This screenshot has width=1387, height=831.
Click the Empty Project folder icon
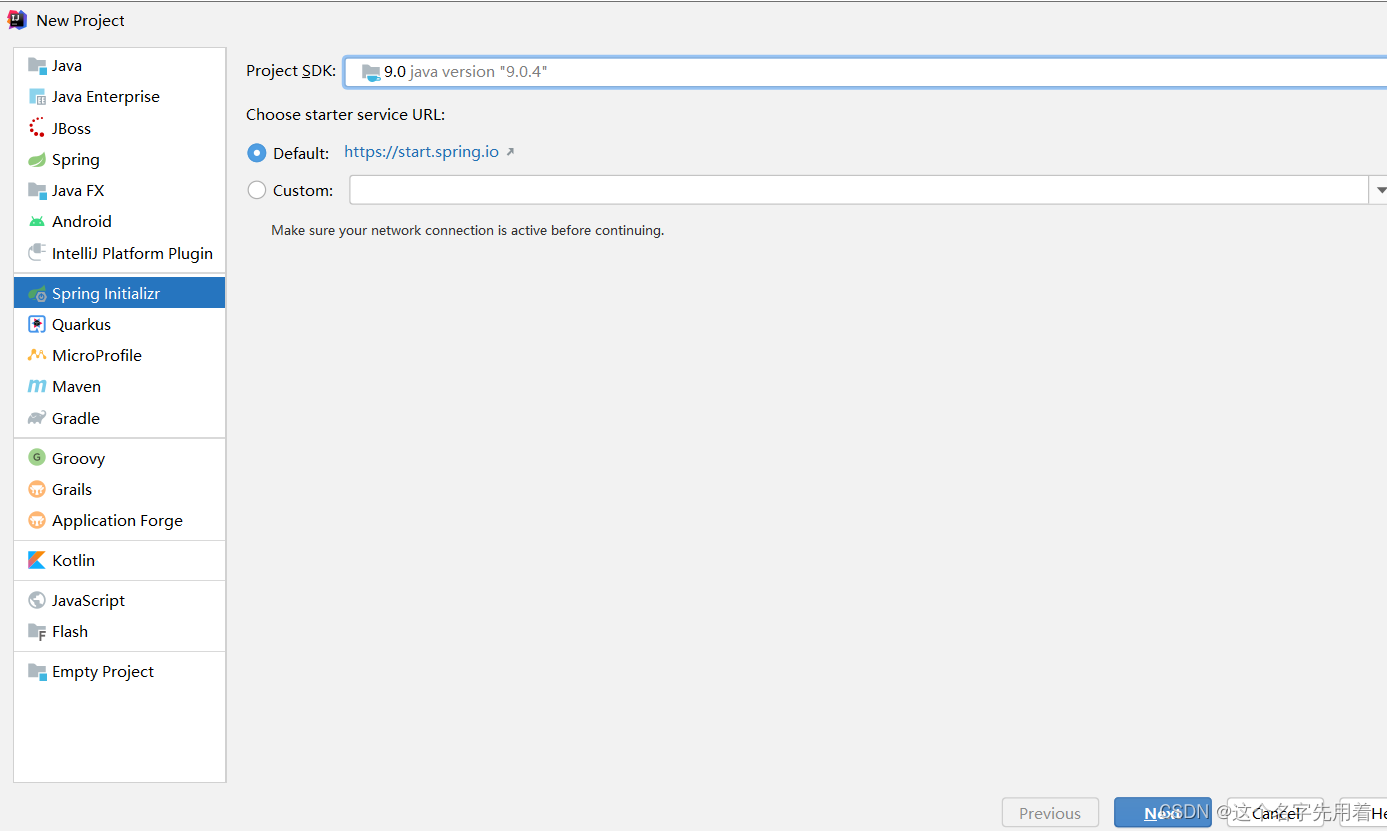point(37,672)
